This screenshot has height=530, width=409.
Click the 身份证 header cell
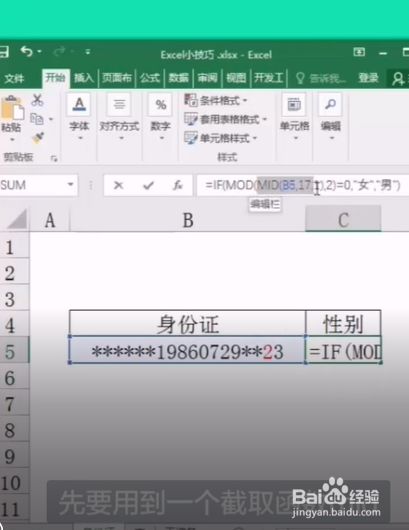click(x=188, y=324)
